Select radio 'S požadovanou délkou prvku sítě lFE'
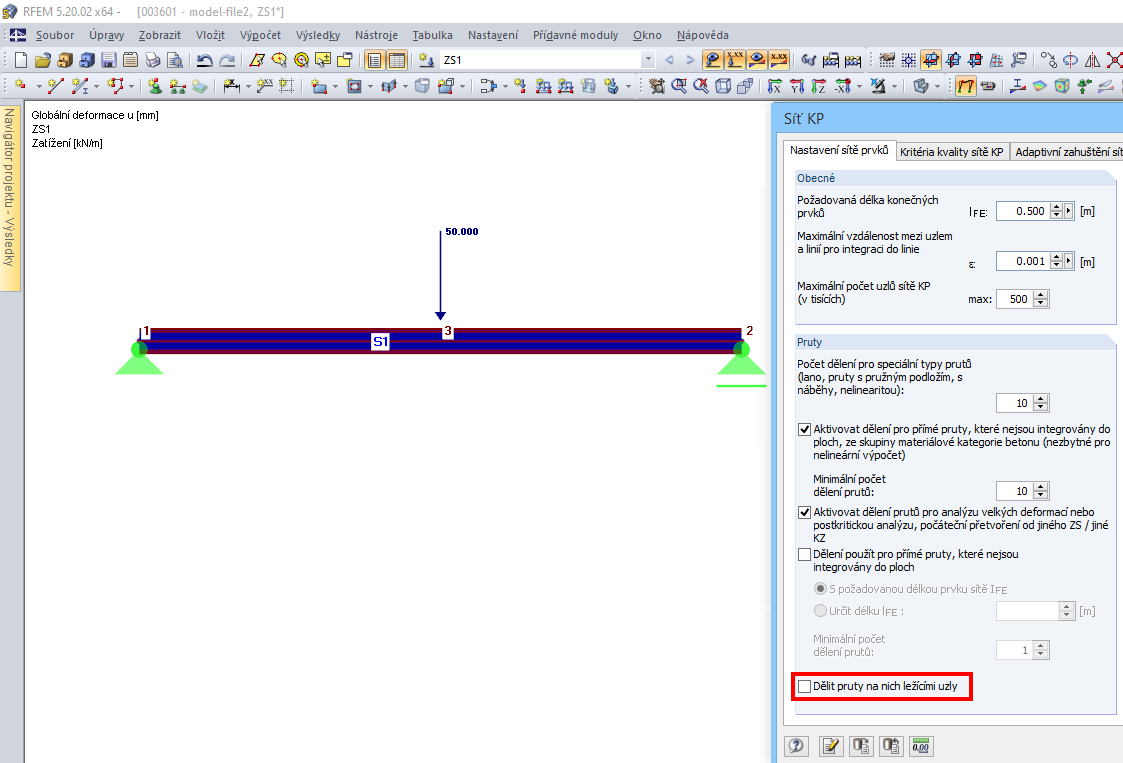The image size is (1123, 763). click(x=821, y=589)
